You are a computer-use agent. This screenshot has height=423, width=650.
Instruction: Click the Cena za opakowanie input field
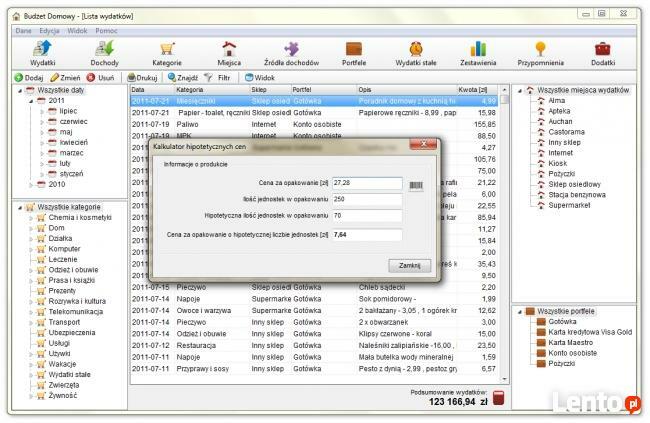(366, 183)
